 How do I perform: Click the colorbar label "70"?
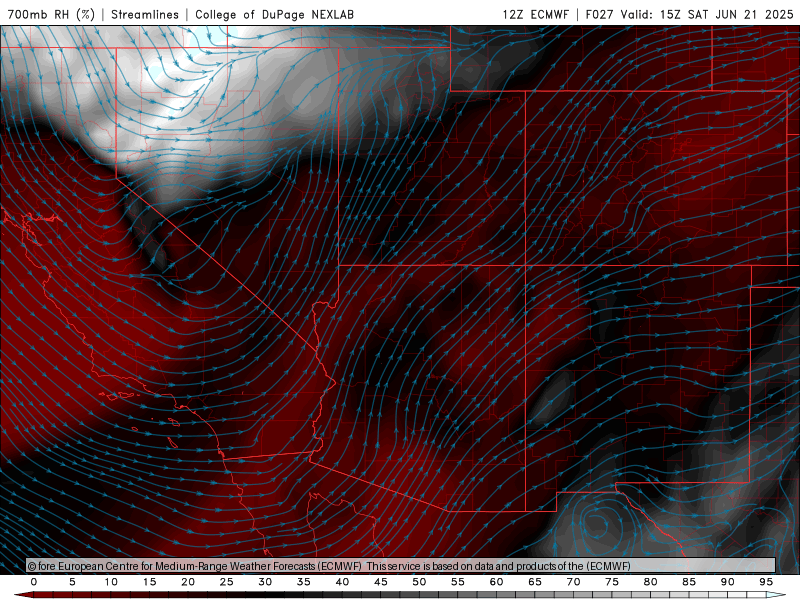pos(573,582)
